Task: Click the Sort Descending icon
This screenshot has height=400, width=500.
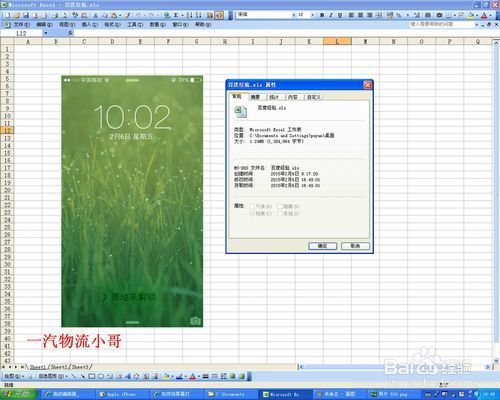Action: [199, 15]
